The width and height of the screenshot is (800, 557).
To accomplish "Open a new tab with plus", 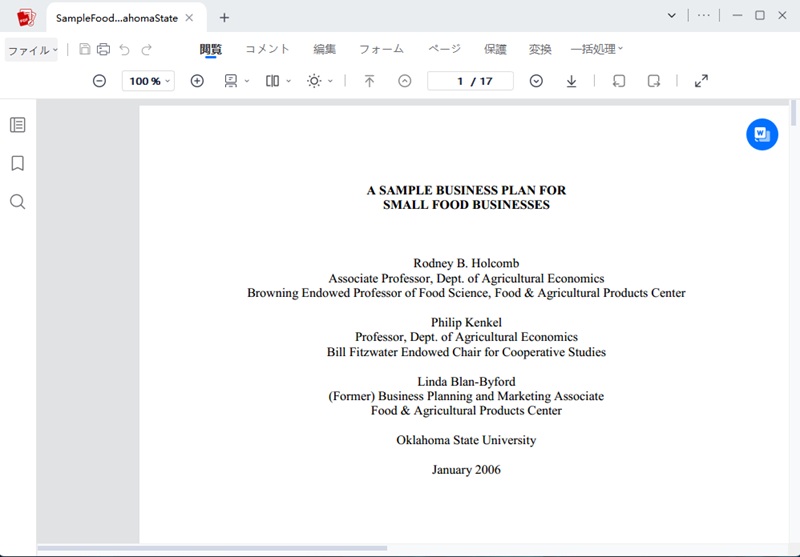I will pyautogui.click(x=224, y=18).
